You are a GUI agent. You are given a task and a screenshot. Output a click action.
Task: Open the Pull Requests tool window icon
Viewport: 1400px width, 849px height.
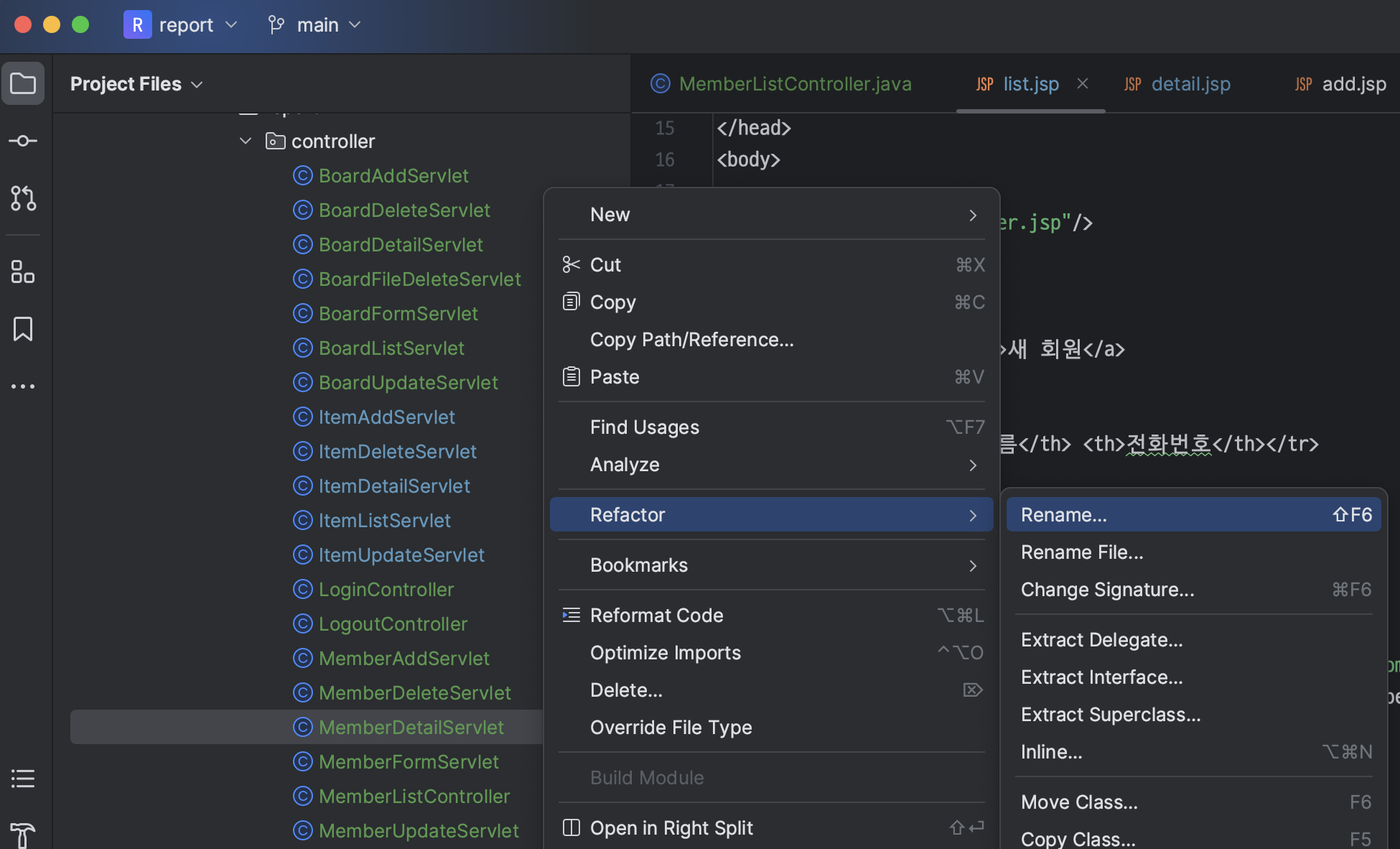23,198
